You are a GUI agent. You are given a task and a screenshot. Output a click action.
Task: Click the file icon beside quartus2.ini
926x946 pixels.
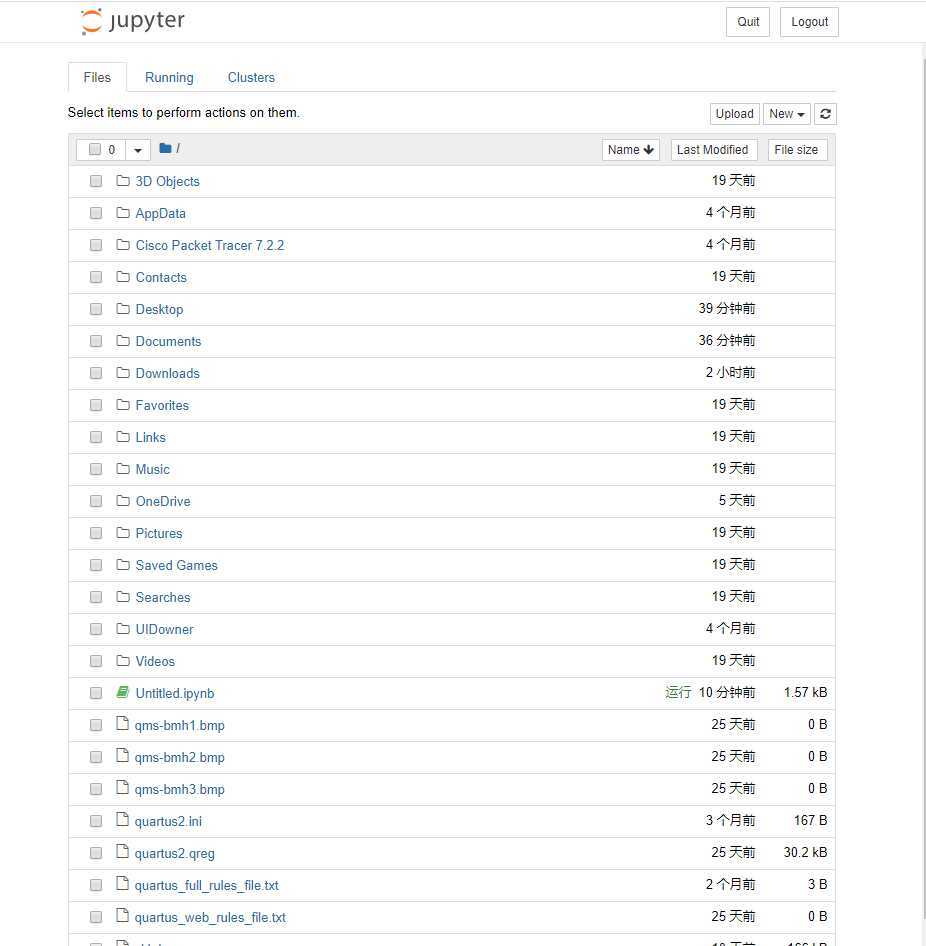[123, 821]
